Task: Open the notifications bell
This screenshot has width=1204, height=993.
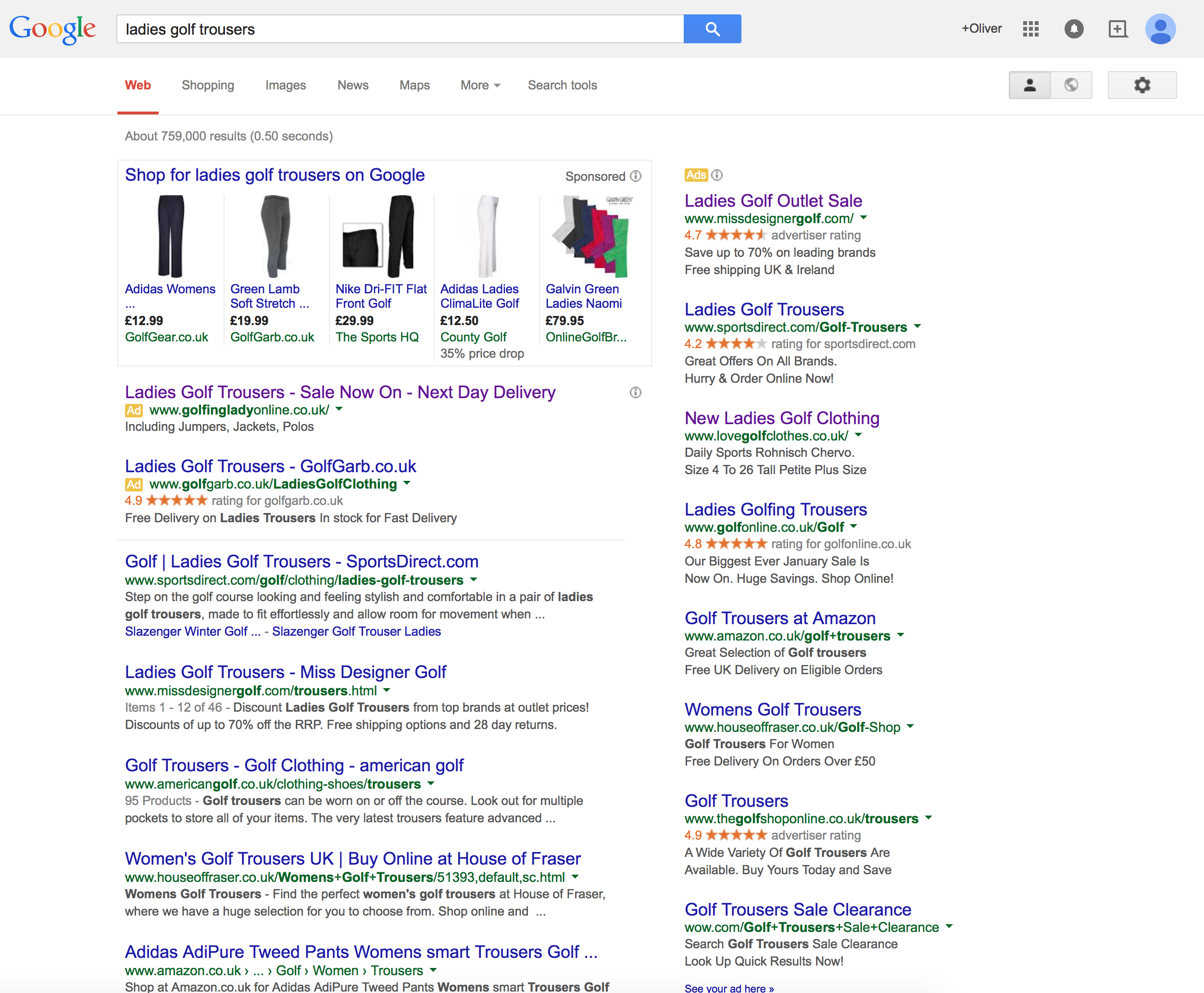Action: (x=1074, y=28)
